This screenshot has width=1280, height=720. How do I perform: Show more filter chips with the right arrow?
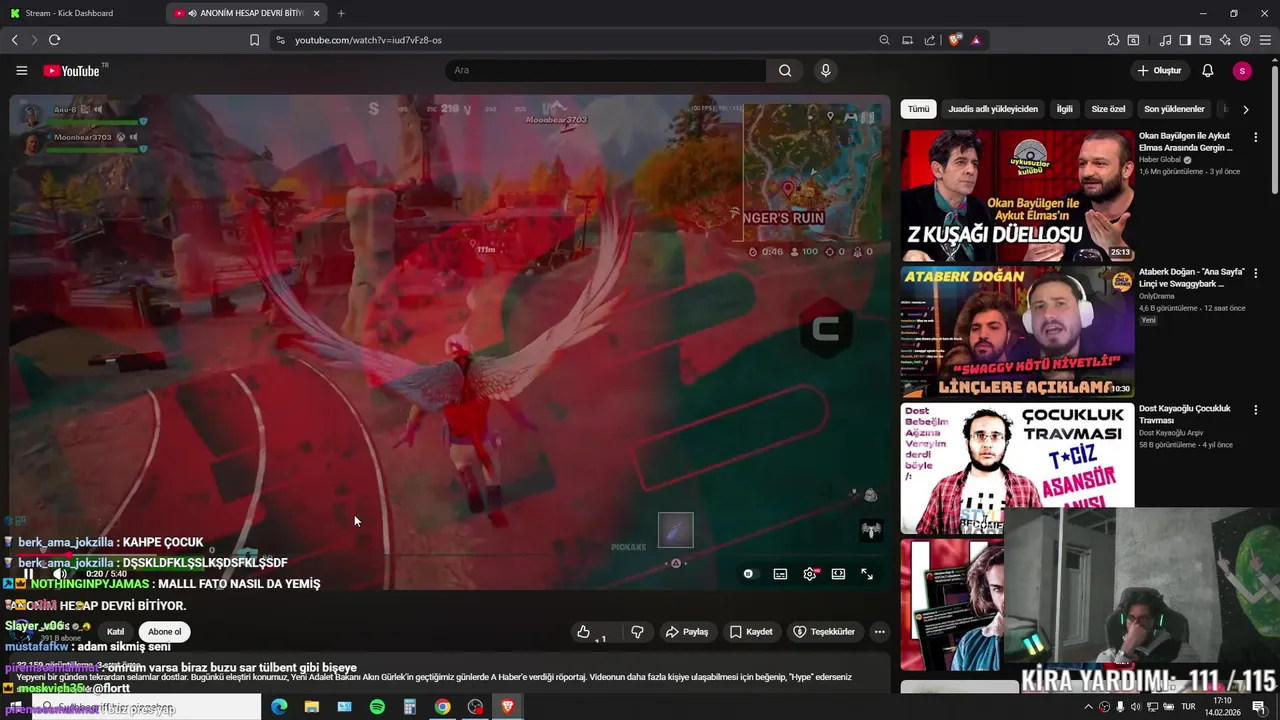(1245, 109)
